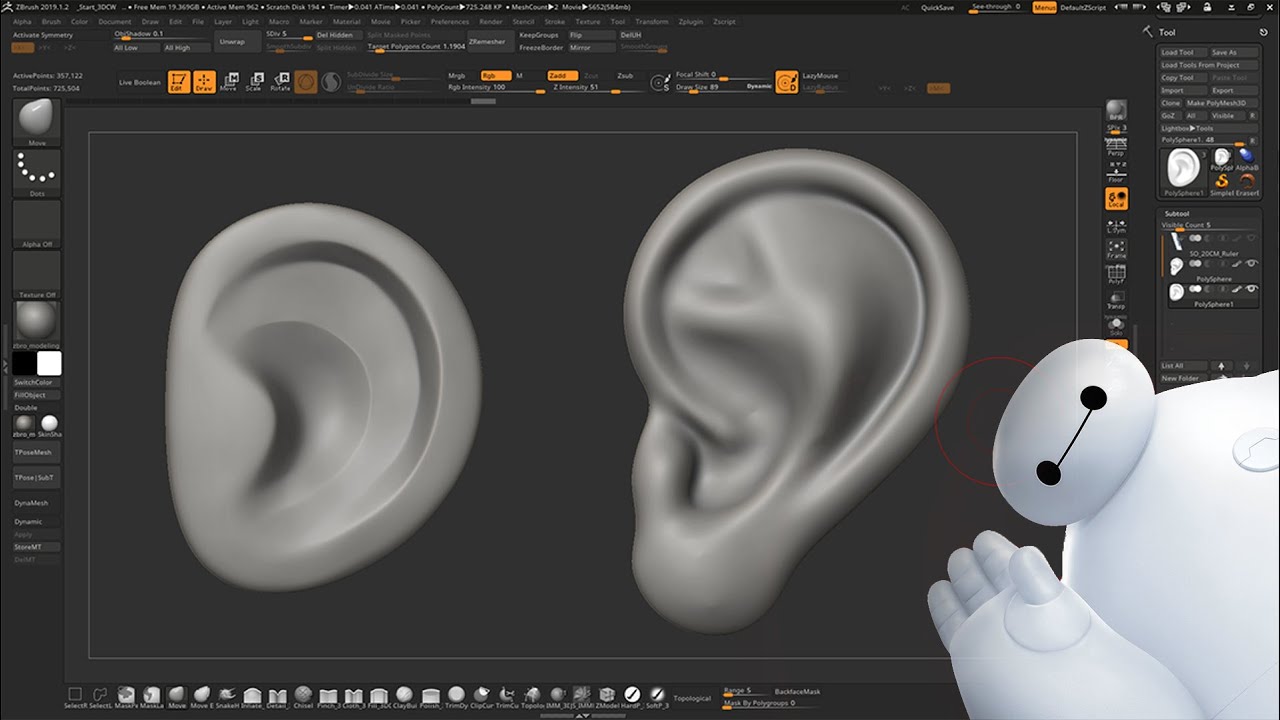
Task: Toggle the Persp perspective button
Action: click(x=1117, y=147)
